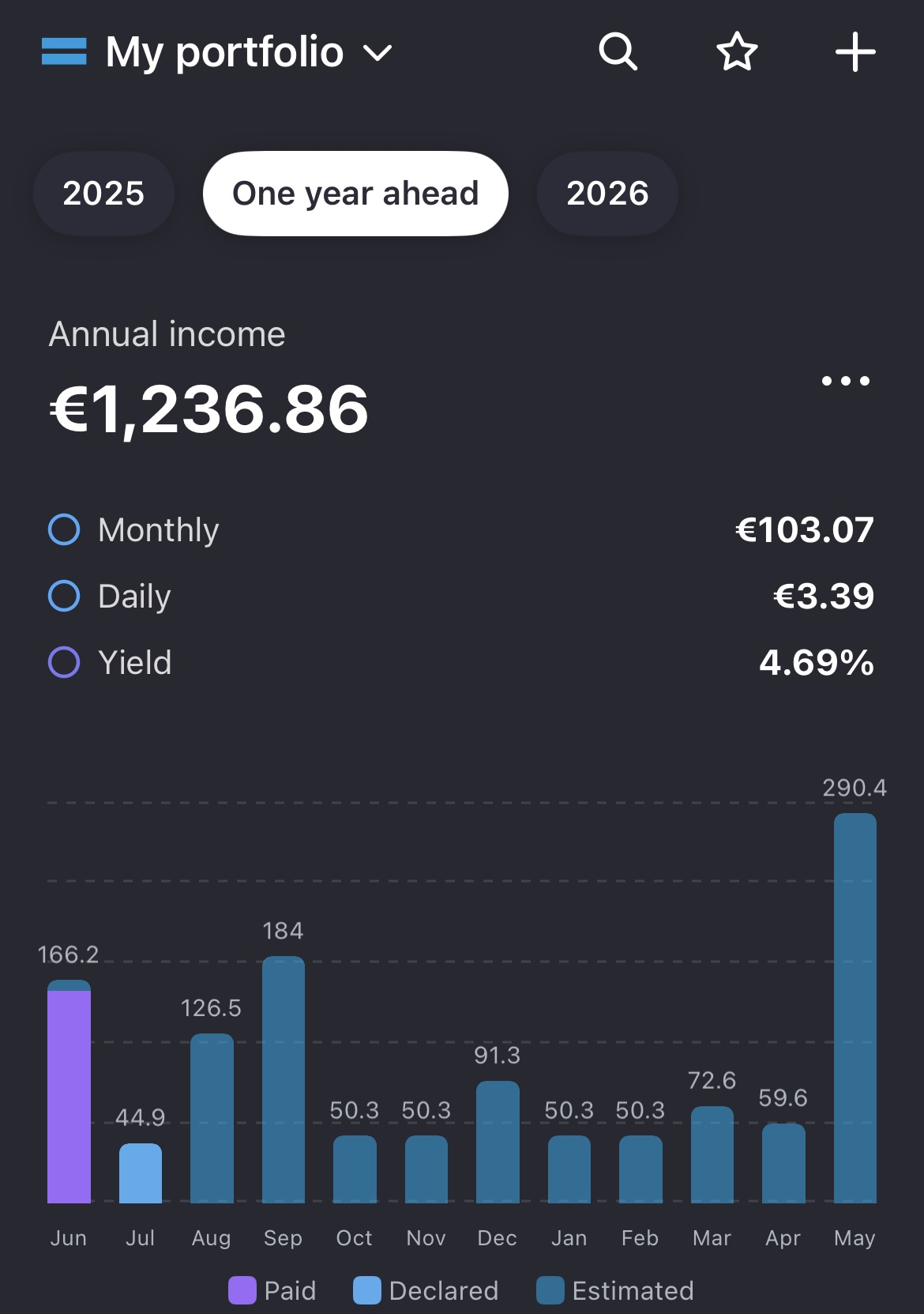Tap the light-blue Declared legend square
This screenshot has width=924, height=1314.
pyautogui.click(x=366, y=1290)
